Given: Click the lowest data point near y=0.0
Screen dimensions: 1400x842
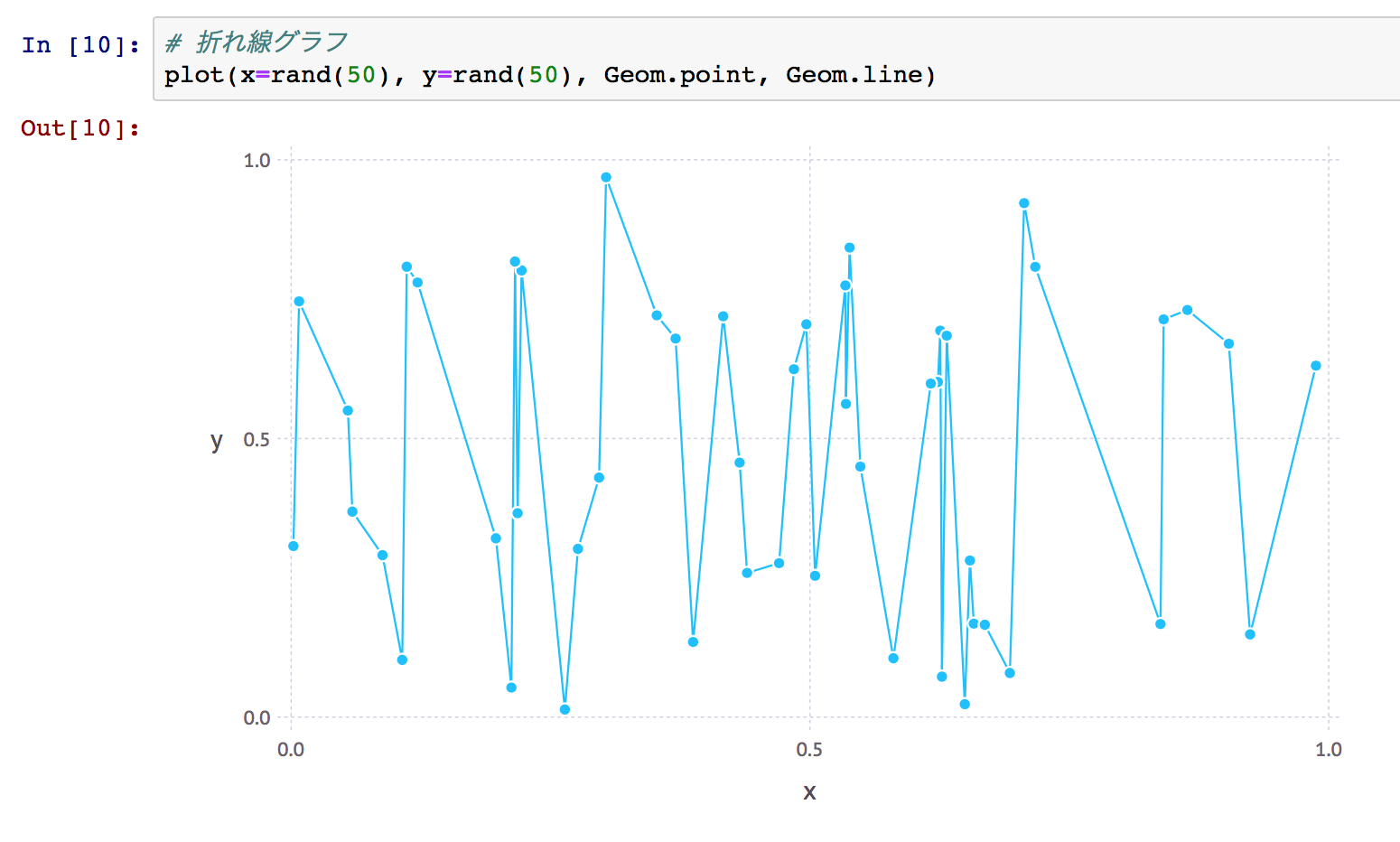Looking at the screenshot, I should pos(565,709).
